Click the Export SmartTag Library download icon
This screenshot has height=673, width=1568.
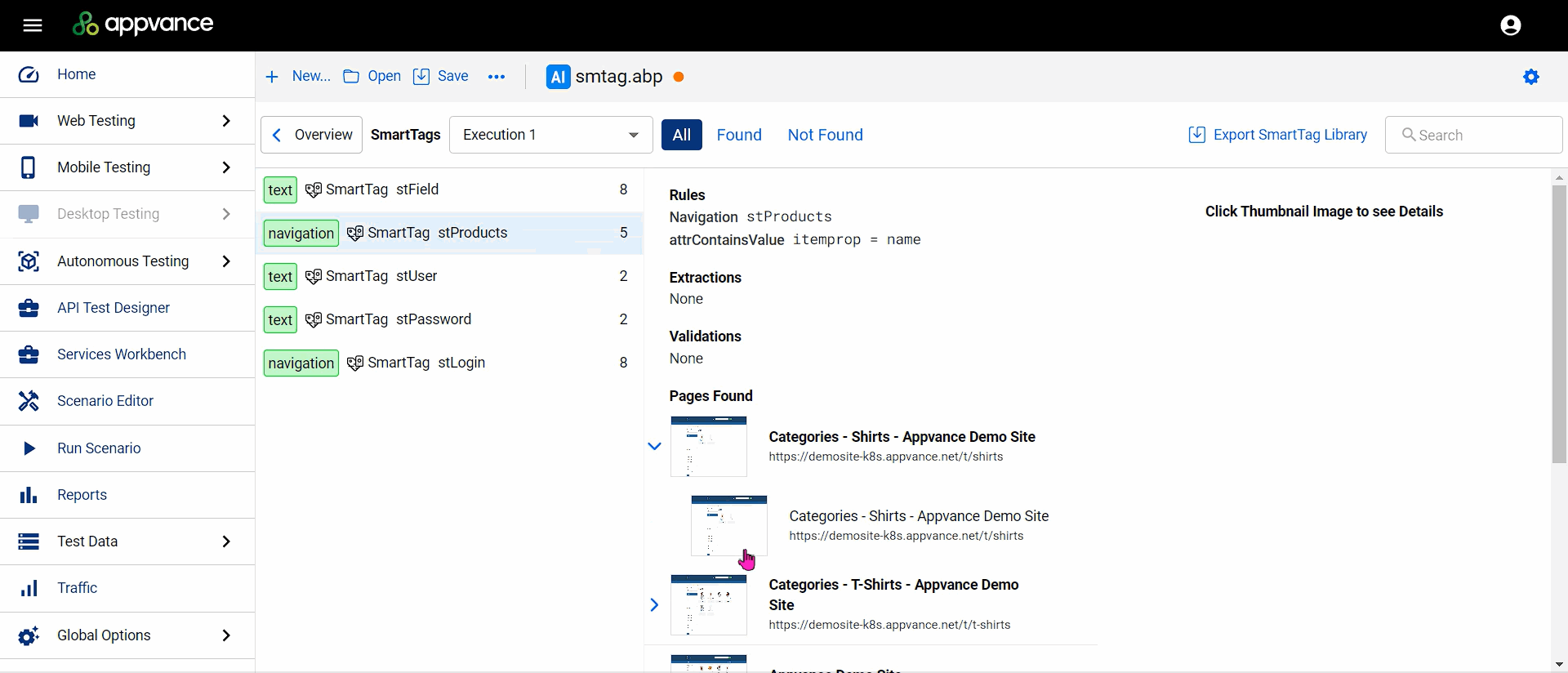[x=1197, y=135]
